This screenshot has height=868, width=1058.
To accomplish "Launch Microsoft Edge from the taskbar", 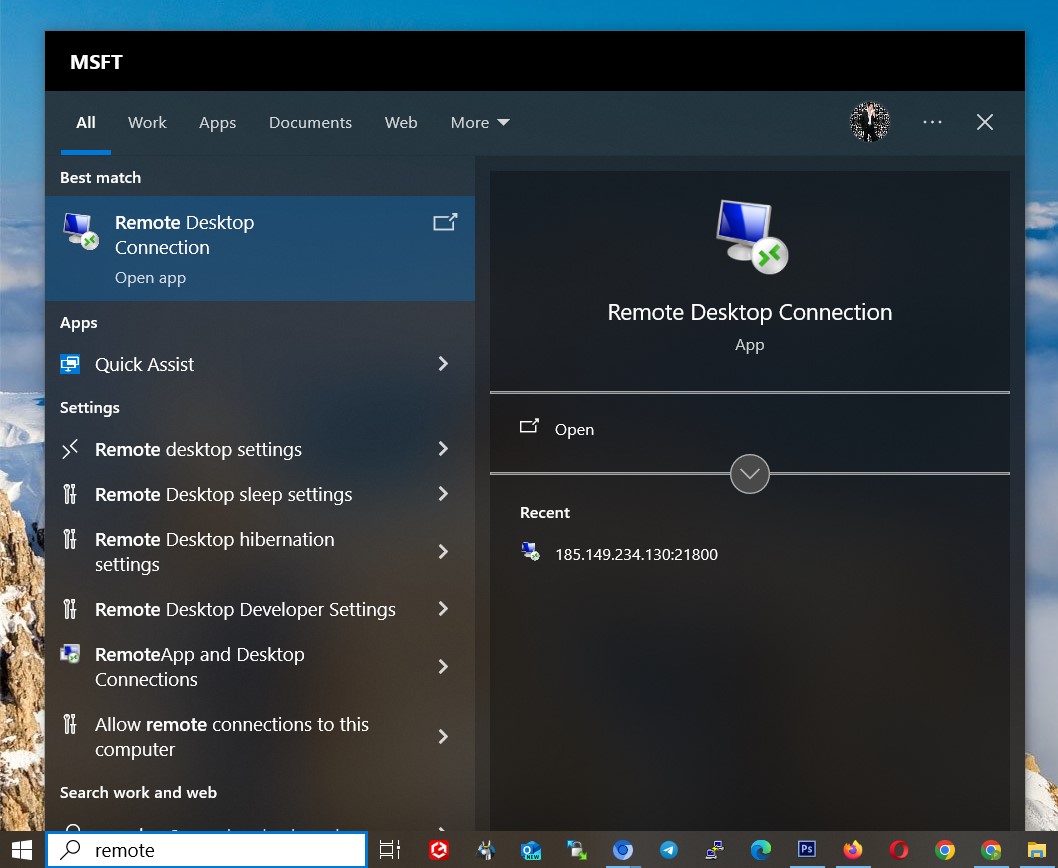I will click(x=761, y=850).
